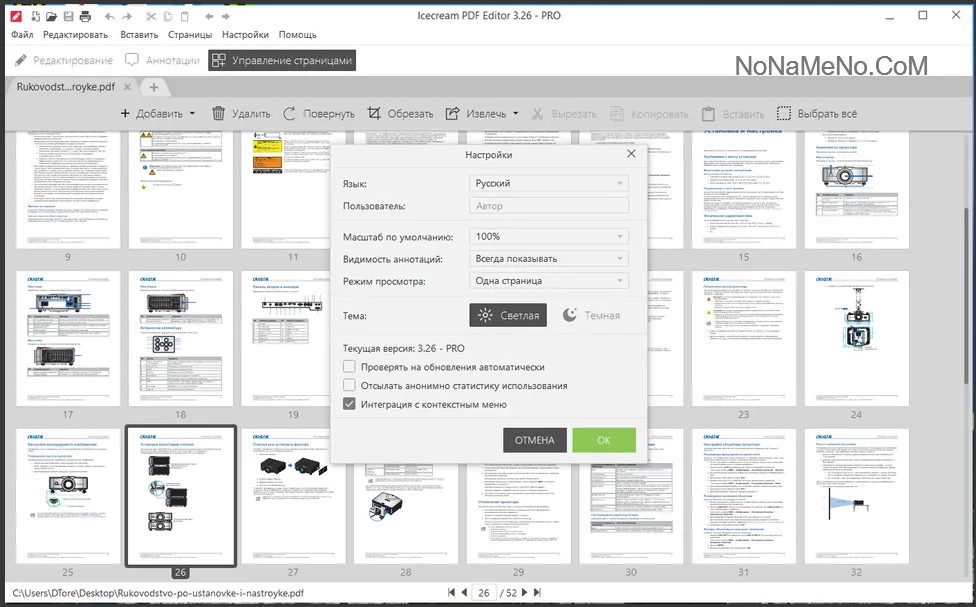Viewport: 976px width, 607px height.
Task: Enable Проверять на обновления автоматически checkbox
Action: [349, 367]
